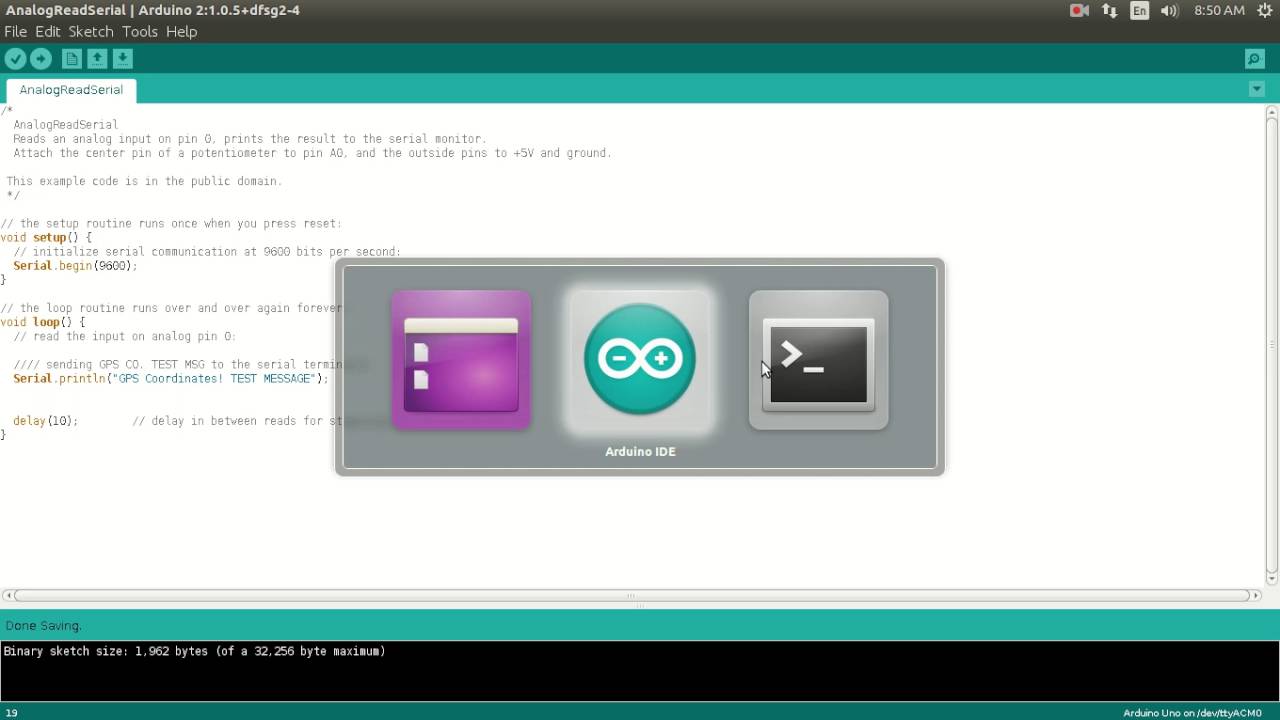Open the Serial Monitor magnifier icon
Image resolution: width=1280 pixels, height=720 pixels.
[x=1255, y=59]
